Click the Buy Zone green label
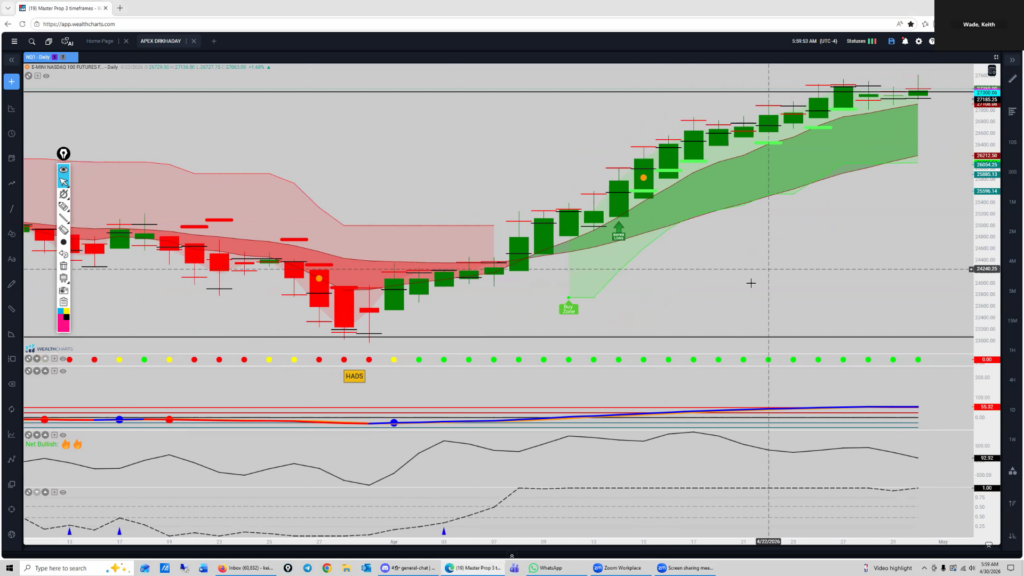 (569, 308)
